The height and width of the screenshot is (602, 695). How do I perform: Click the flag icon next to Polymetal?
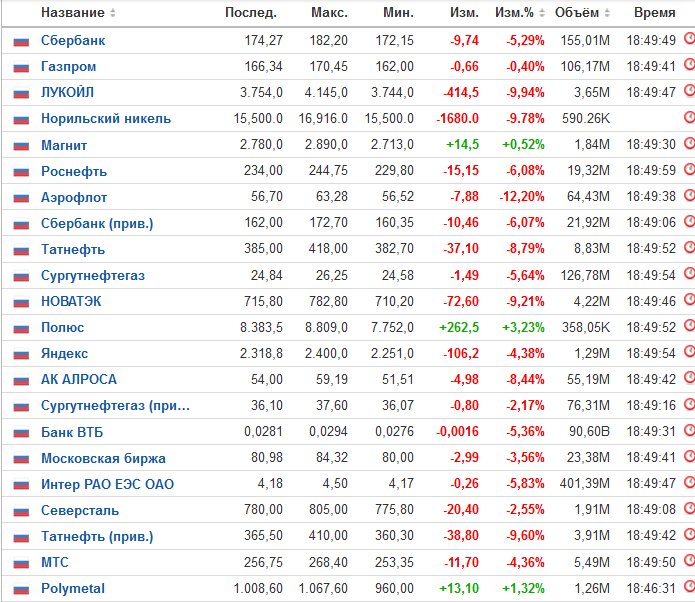(x=21, y=590)
